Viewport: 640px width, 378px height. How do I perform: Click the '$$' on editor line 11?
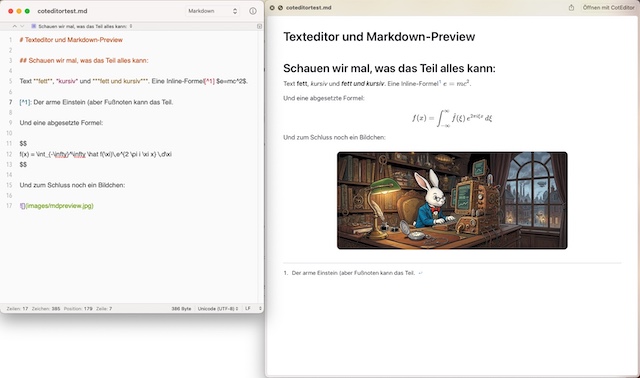[23, 144]
